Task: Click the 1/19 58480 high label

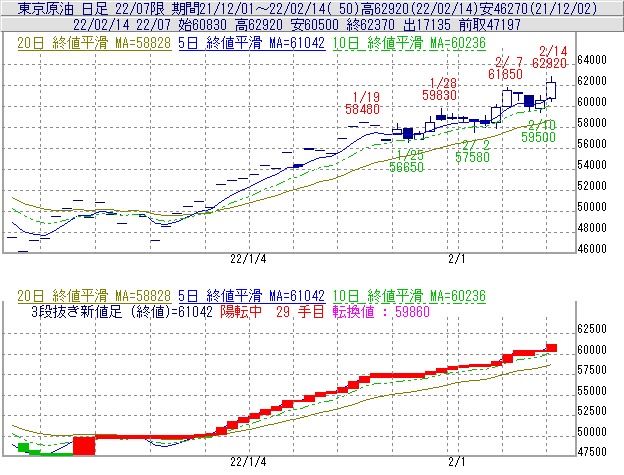Action: (x=363, y=103)
